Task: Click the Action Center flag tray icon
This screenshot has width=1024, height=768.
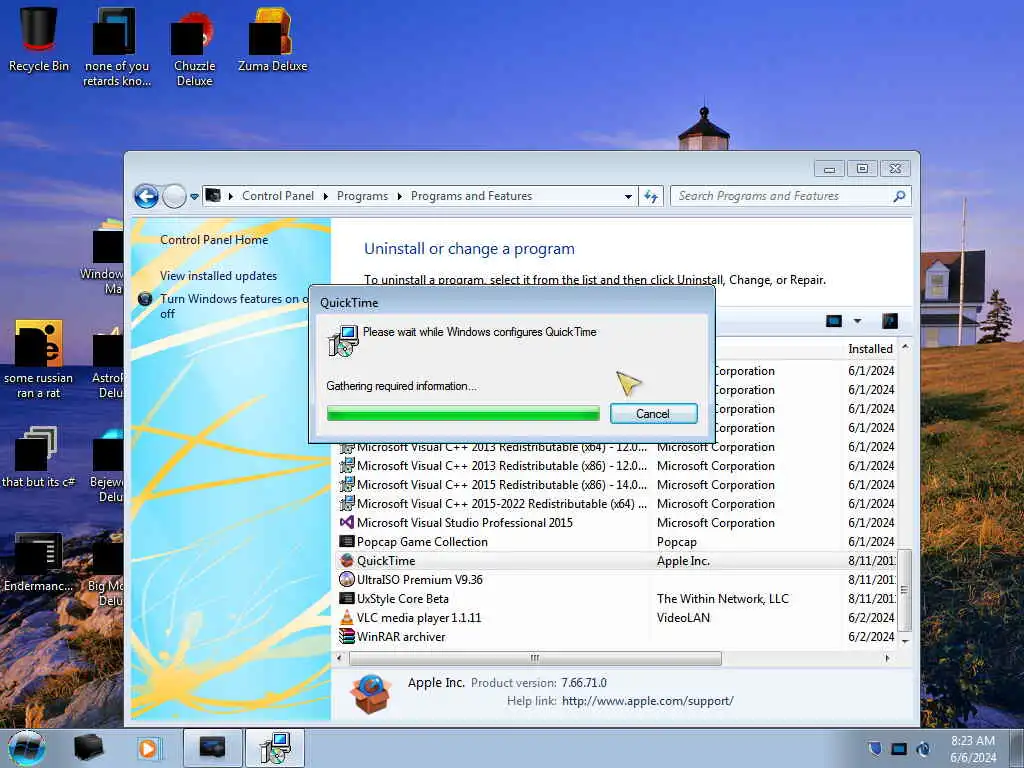Action: coord(874,748)
